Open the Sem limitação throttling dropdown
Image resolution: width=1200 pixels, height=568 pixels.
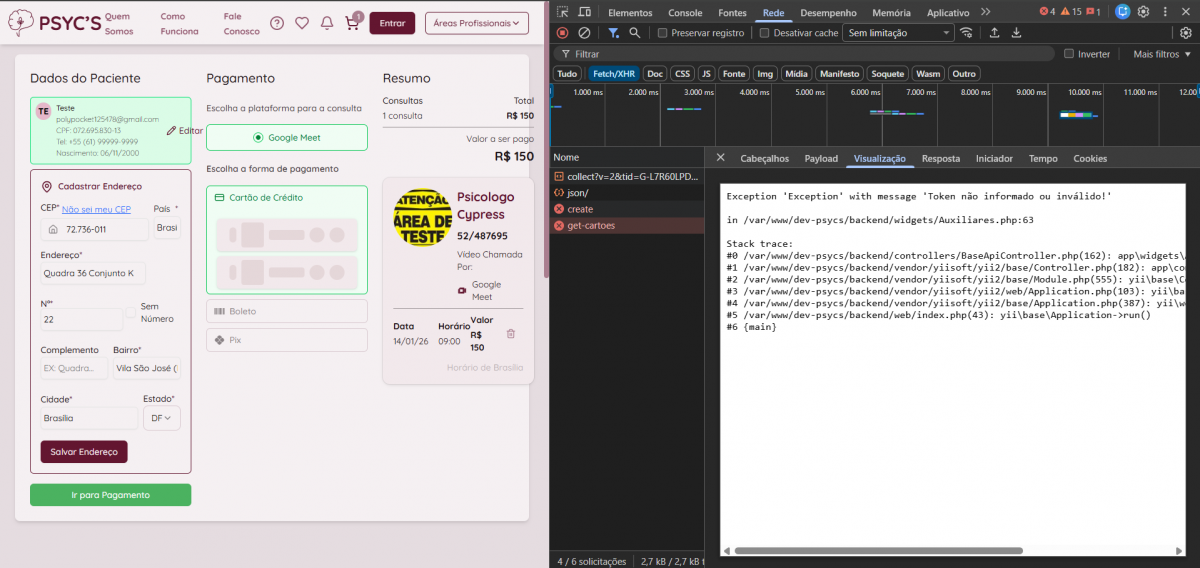(x=897, y=33)
